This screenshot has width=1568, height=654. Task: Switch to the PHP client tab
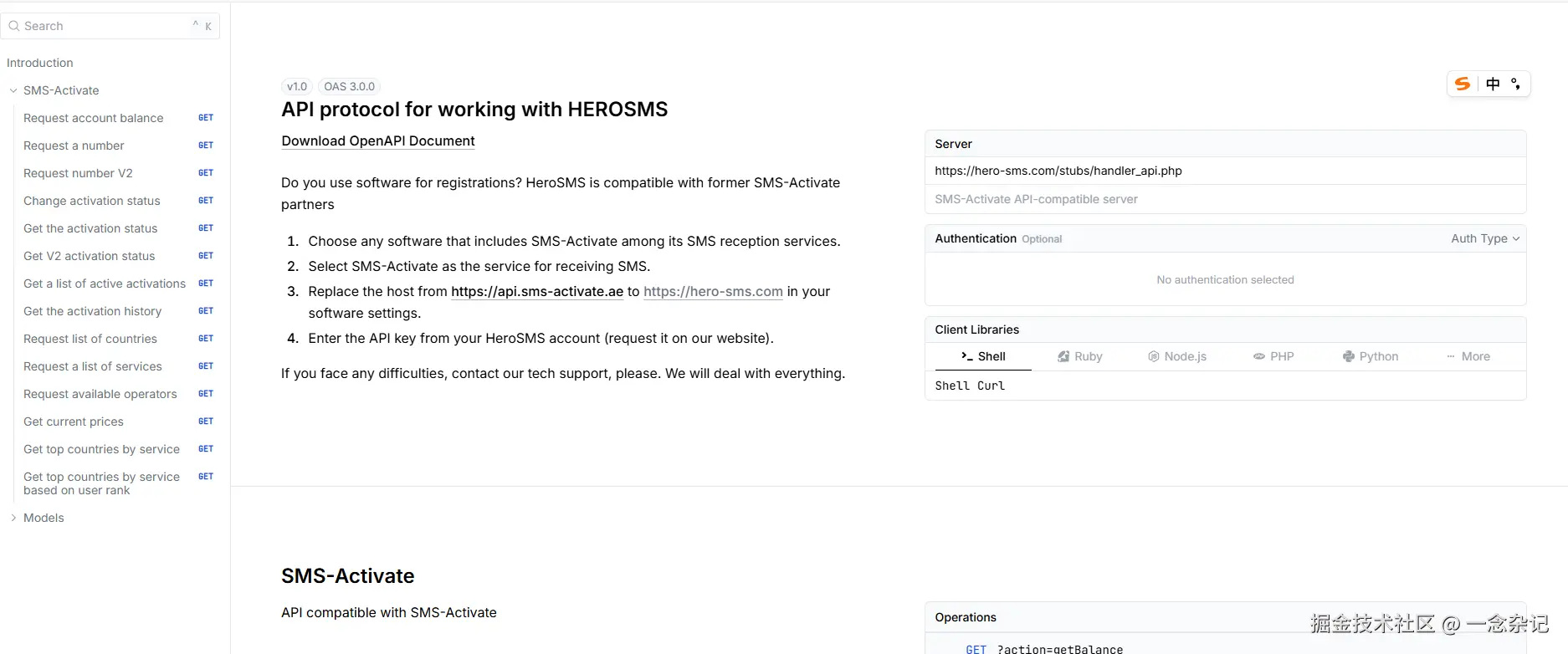click(1273, 356)
